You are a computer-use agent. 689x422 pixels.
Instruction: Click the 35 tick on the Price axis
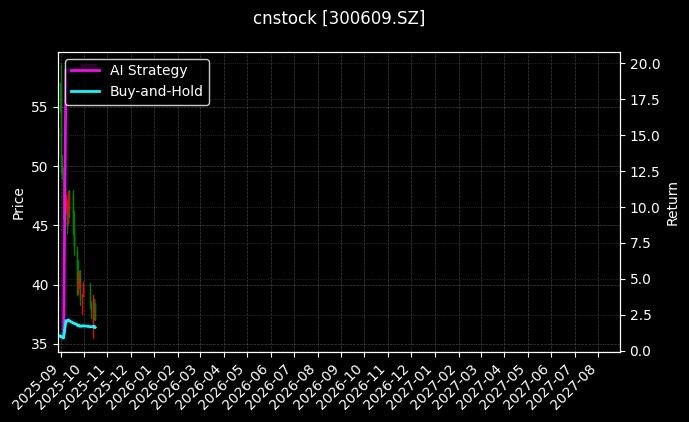point(41,345)
